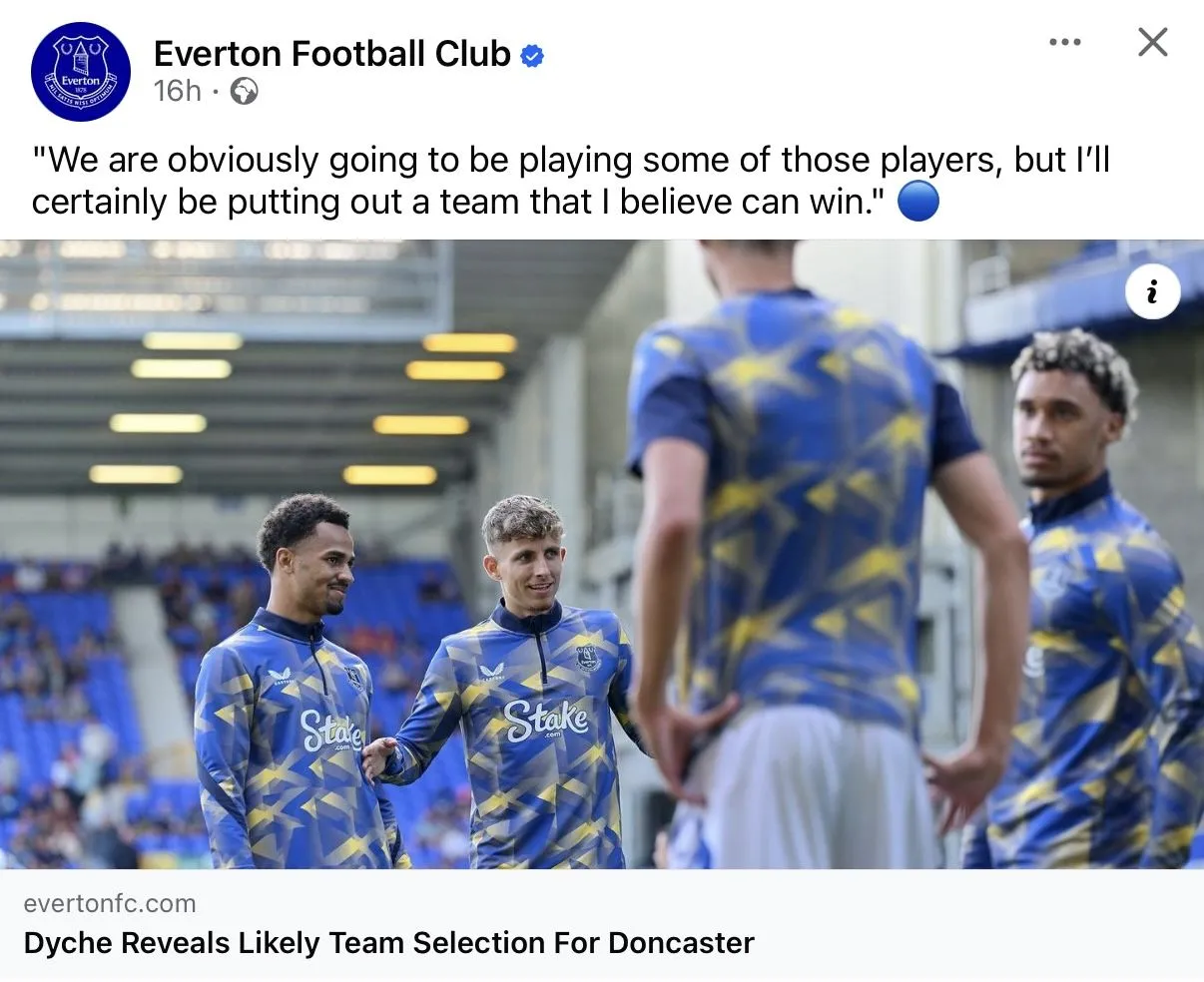Click Stake logo on center player's shirt
The image size is (1204, 982).
tap(545, 720)
